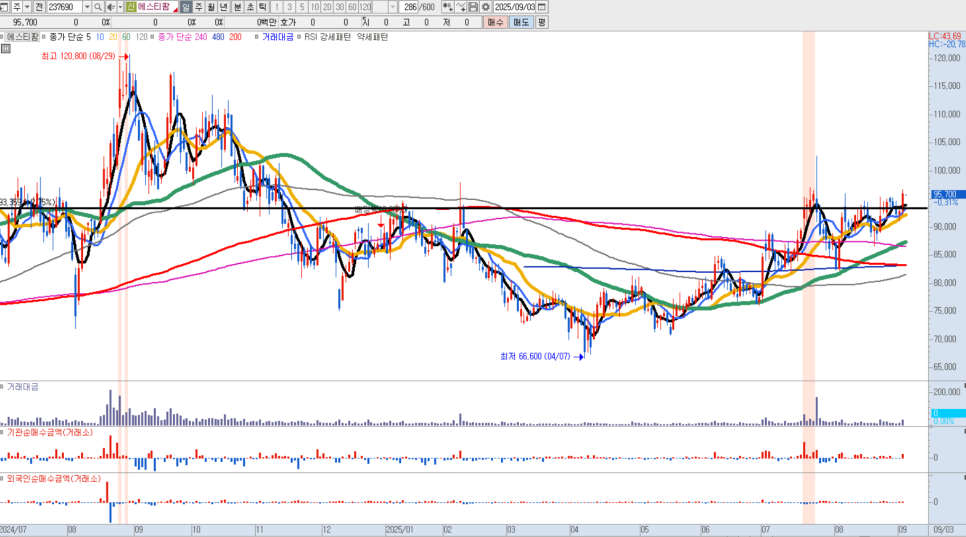This screenshot has width=966, height=537.
Task: Select the yearly chart period 년
Action: (224, 7)
